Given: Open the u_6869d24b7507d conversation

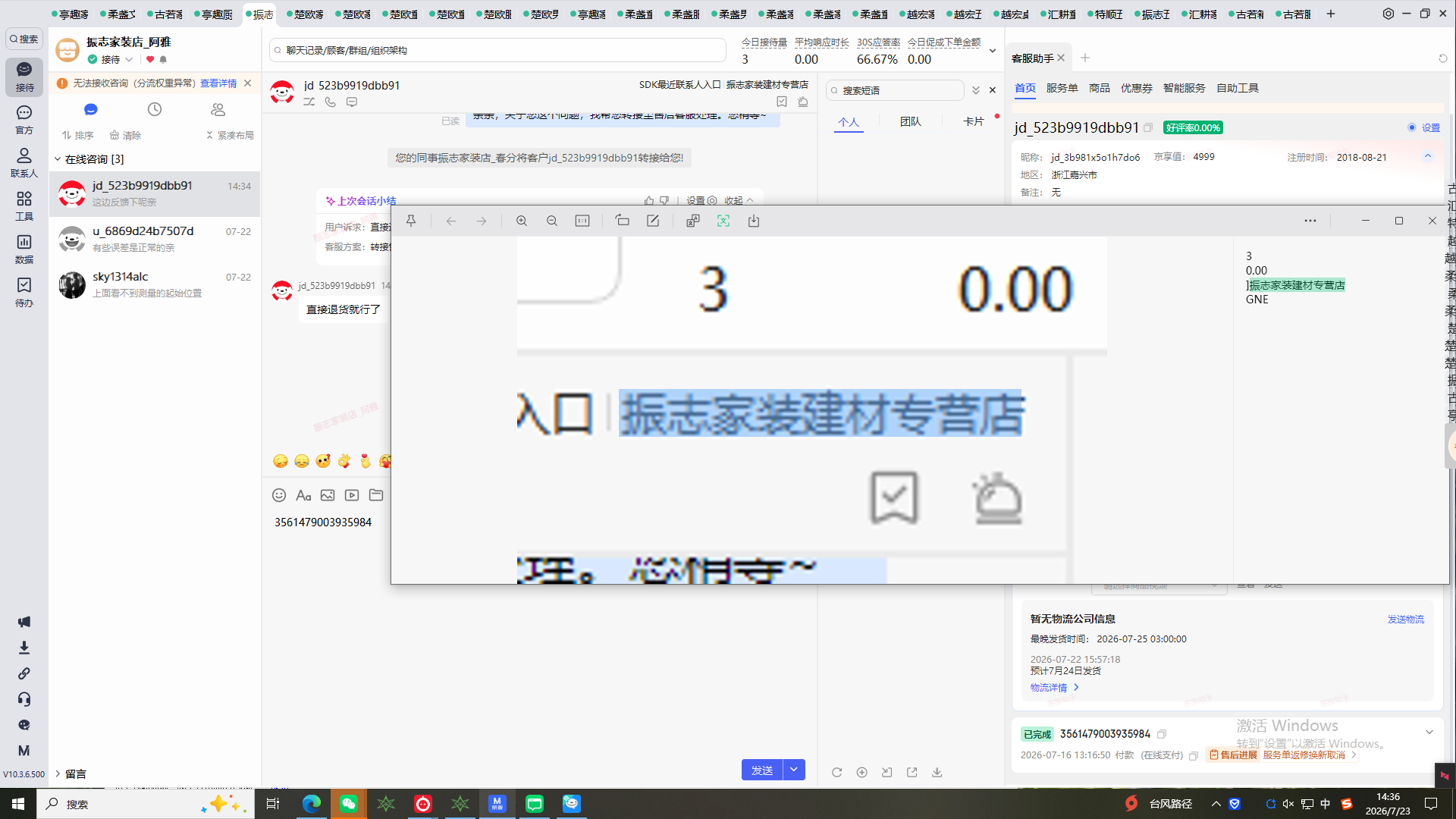Looking at the screenshot, I should click(155, 239).
